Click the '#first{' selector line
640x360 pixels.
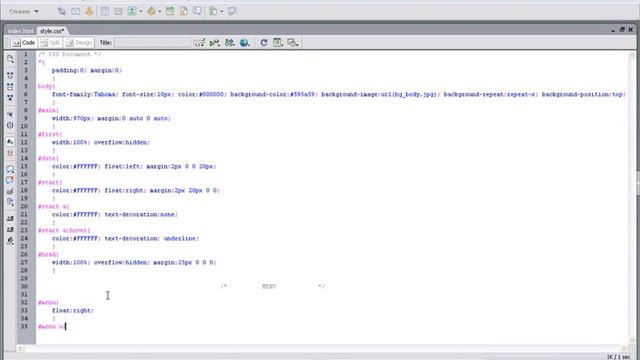coord(50,134)
